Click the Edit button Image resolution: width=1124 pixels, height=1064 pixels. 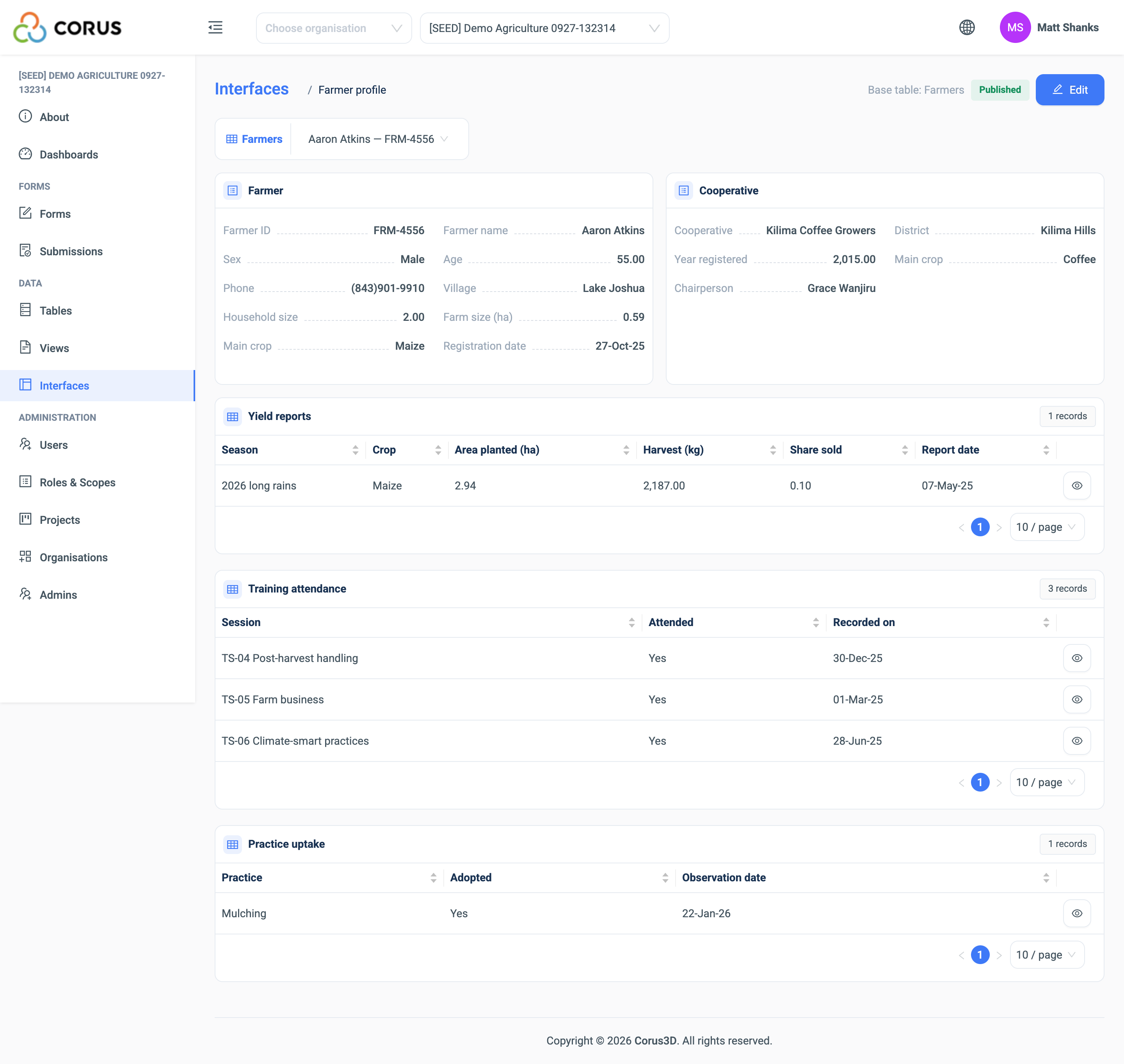tap(1070, 90)
